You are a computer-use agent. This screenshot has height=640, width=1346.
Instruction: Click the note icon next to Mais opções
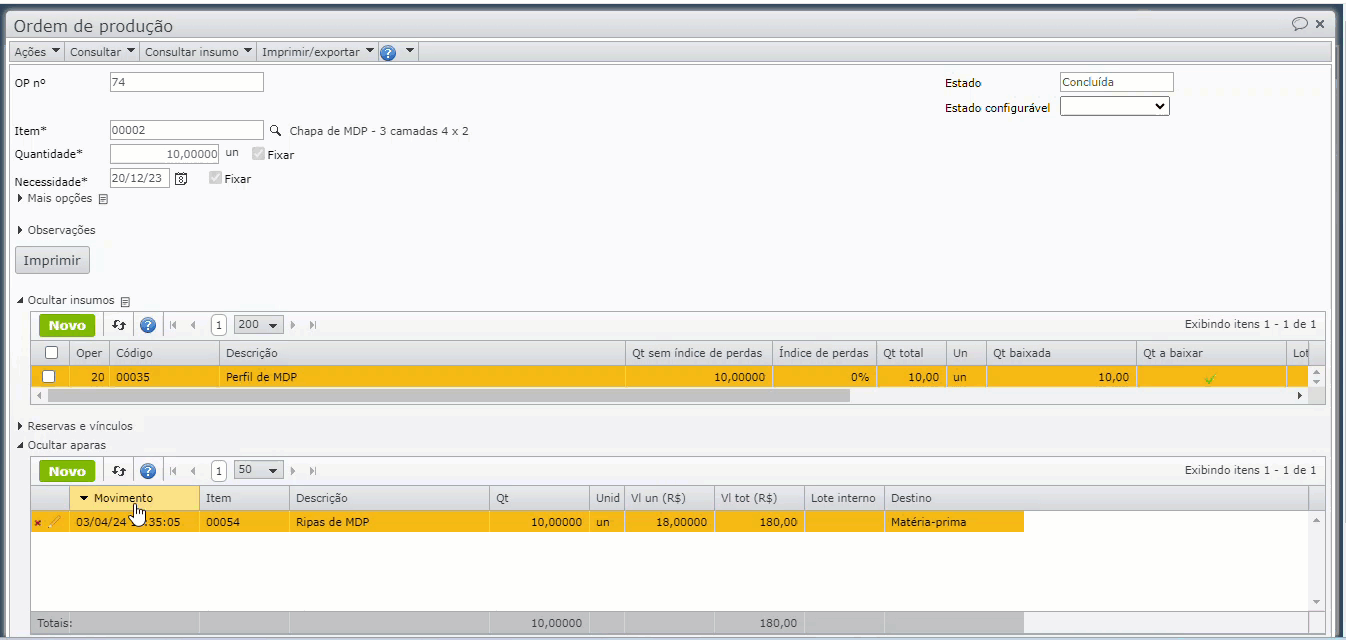[103, 199]
